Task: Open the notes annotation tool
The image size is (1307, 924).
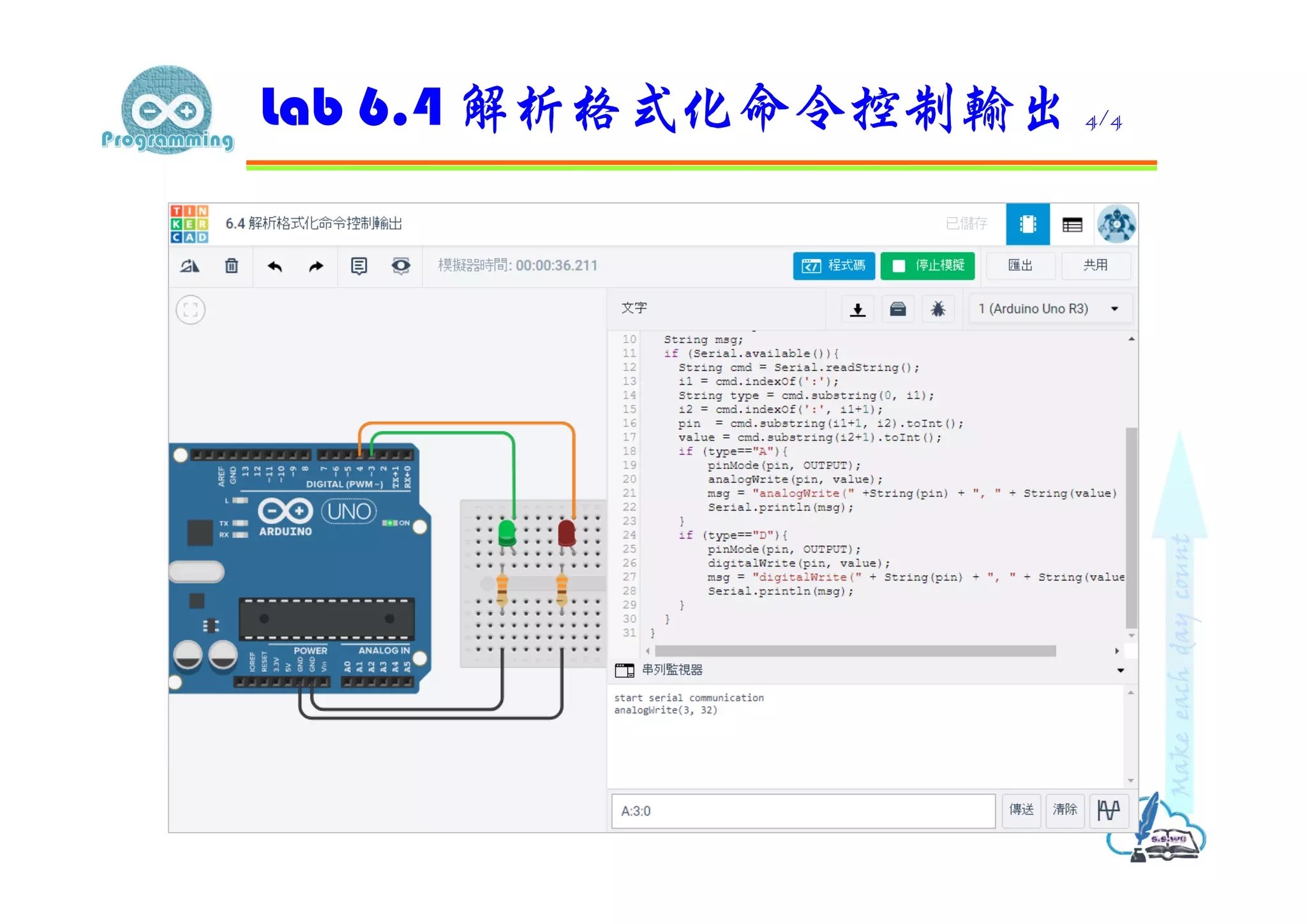Action: 359,266
